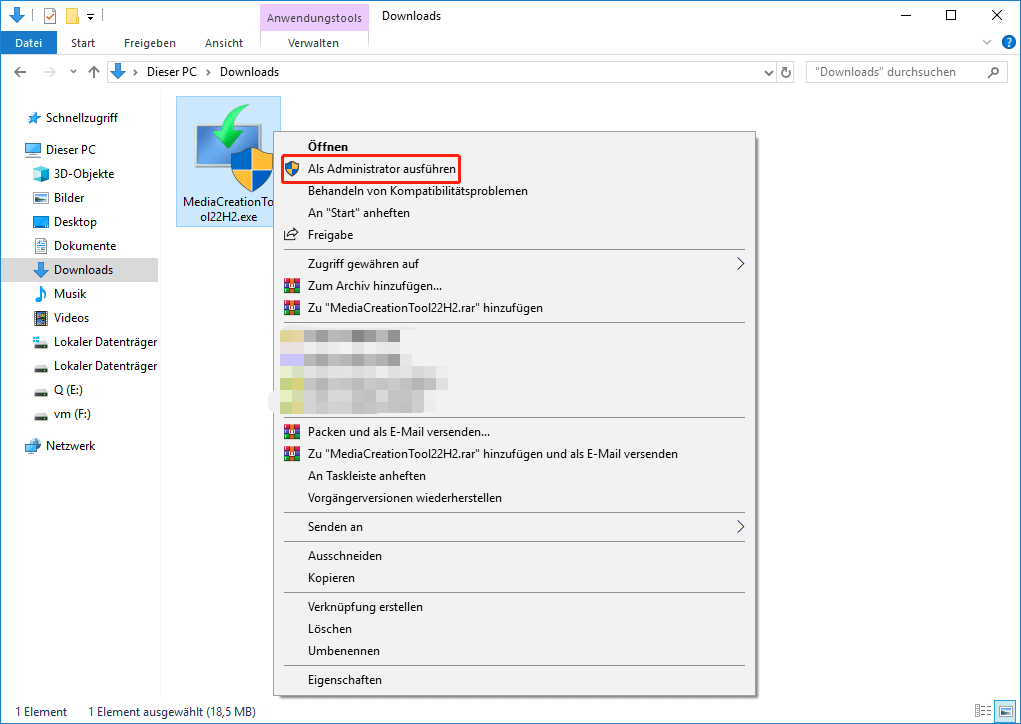Expand the 'Senden an' submenu
The image size is (1021, 724).
pyautogui.click(x=514, y=527)
